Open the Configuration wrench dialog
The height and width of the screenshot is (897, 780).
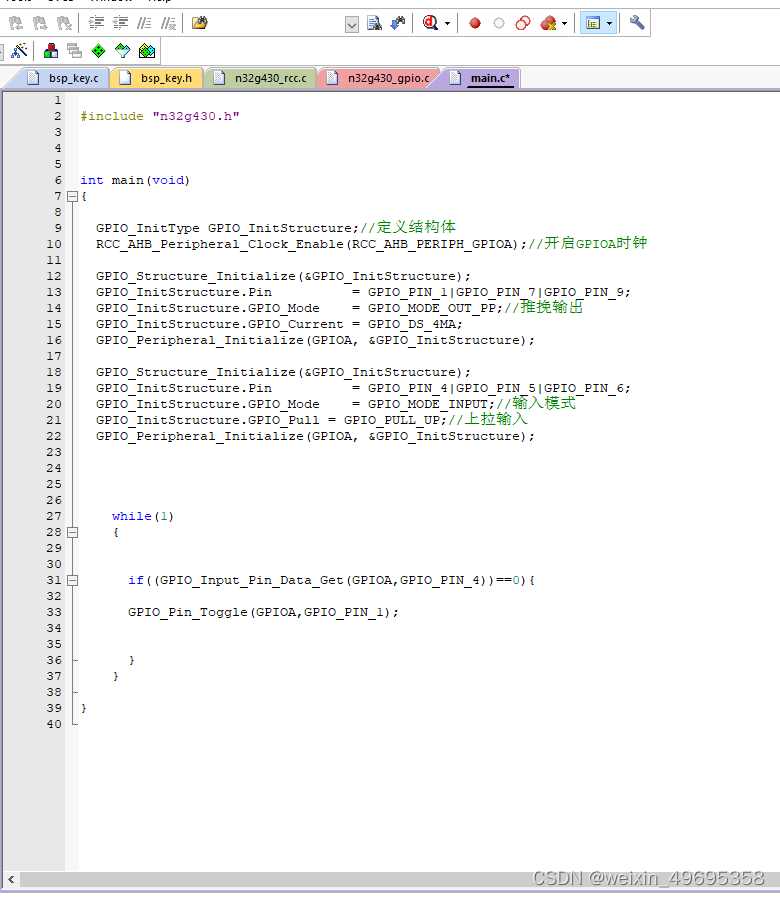click(636, 23)
